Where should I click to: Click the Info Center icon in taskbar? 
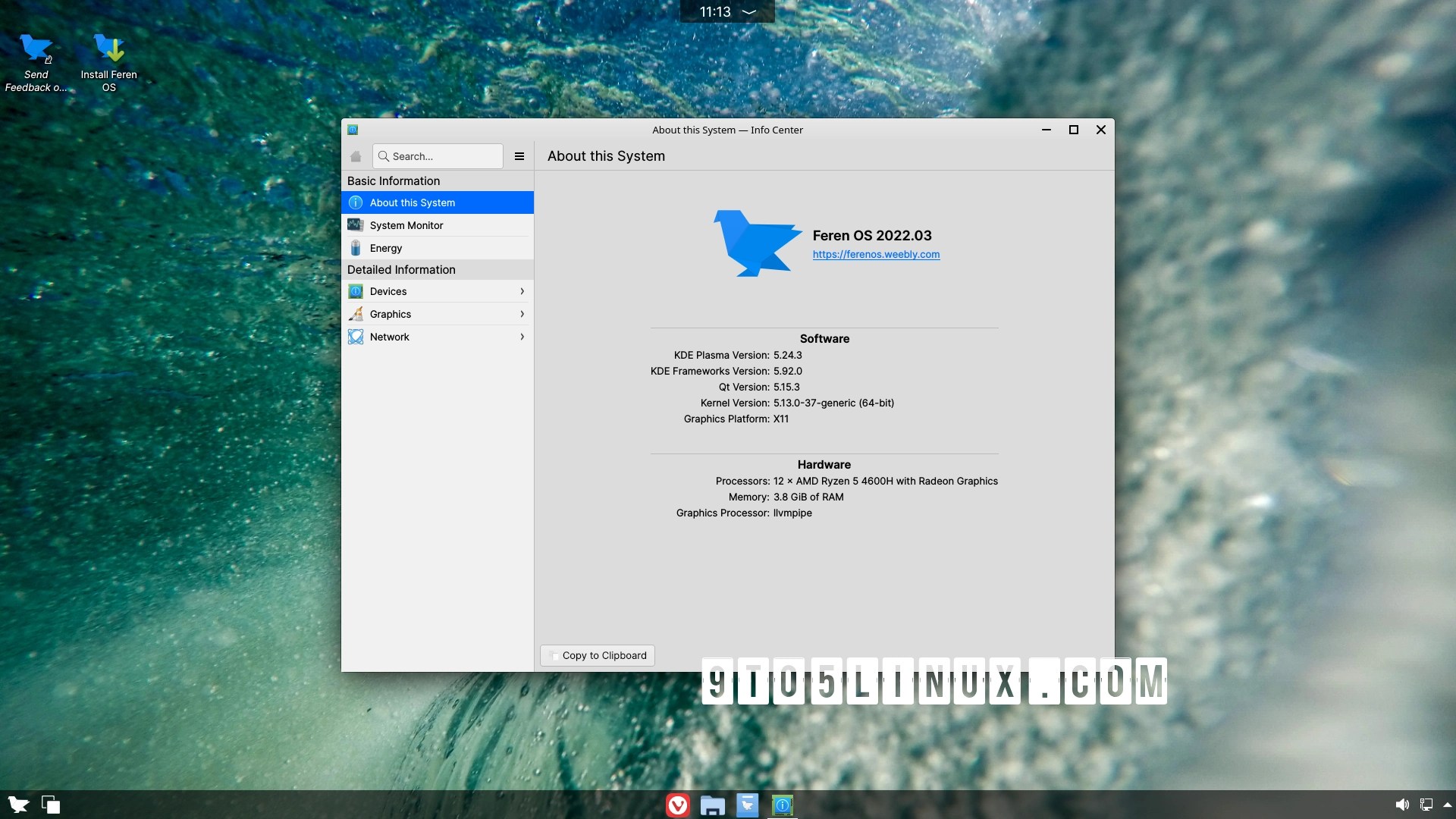click(x=783, y=805)
